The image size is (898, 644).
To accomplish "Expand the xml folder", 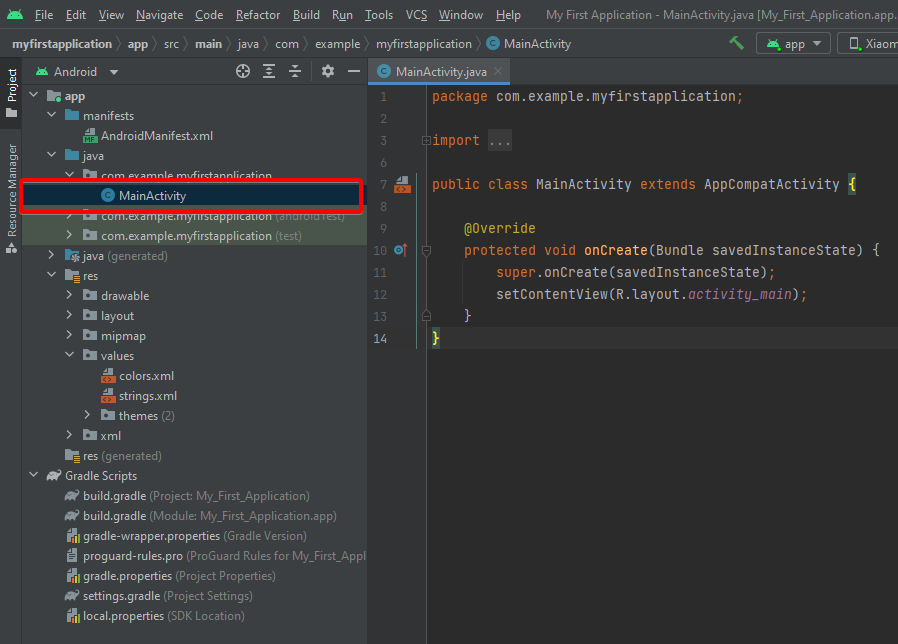I will (x=69, y=435).
